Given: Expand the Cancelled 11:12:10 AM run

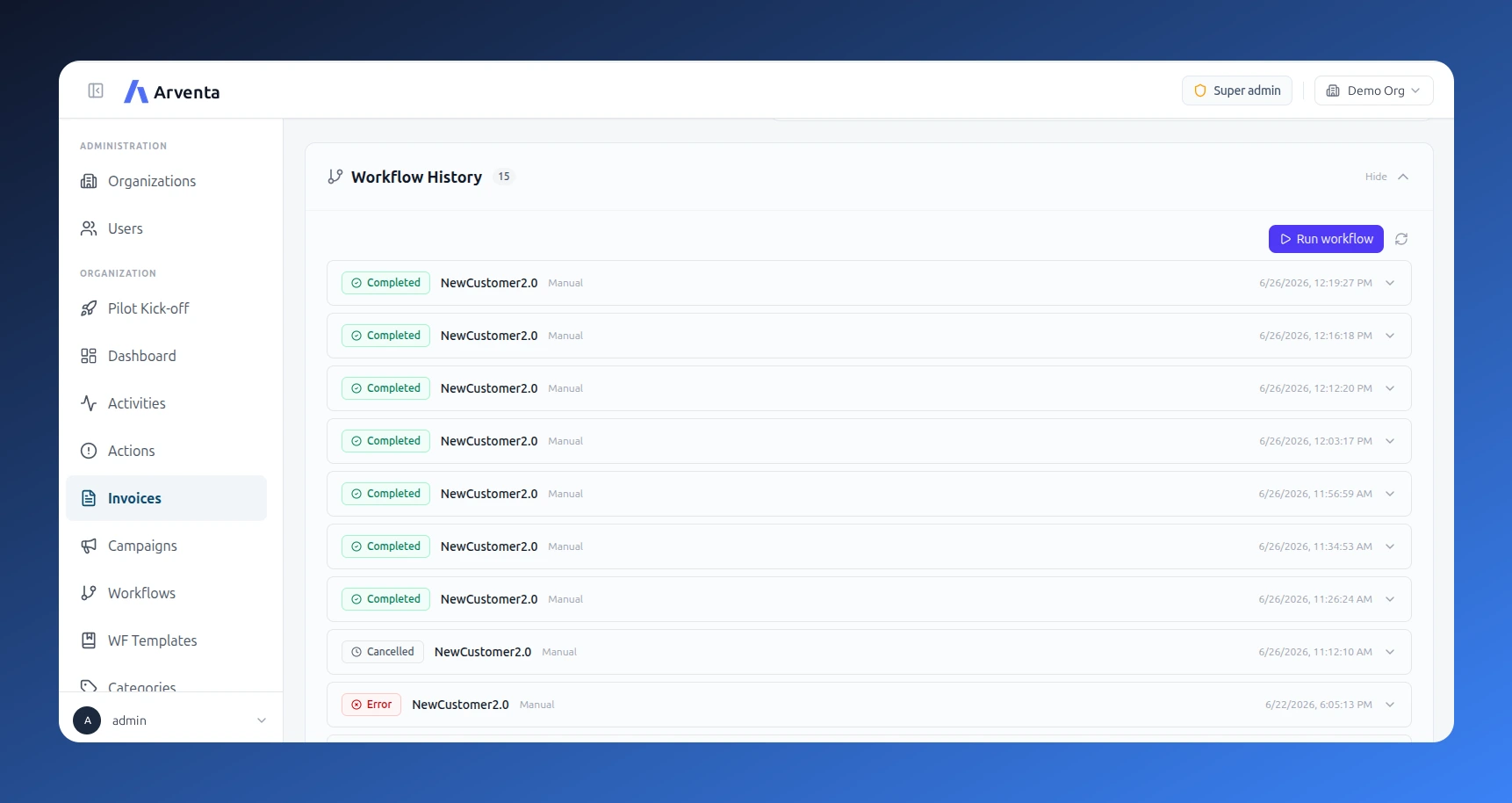Looking at the screenshot, I should tap(1390, 652).
